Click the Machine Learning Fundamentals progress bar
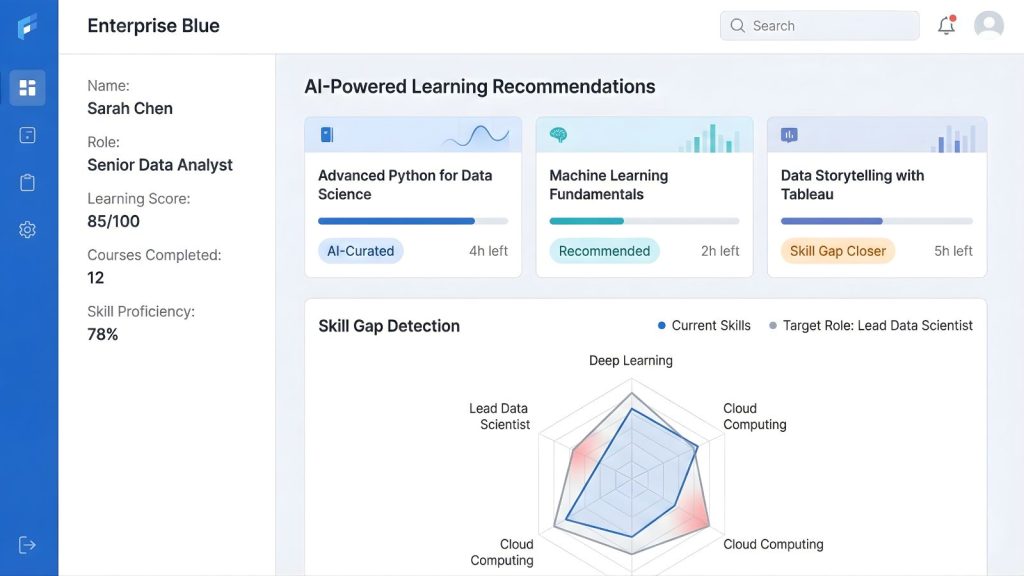1024x576 pixels. (644, 221)
